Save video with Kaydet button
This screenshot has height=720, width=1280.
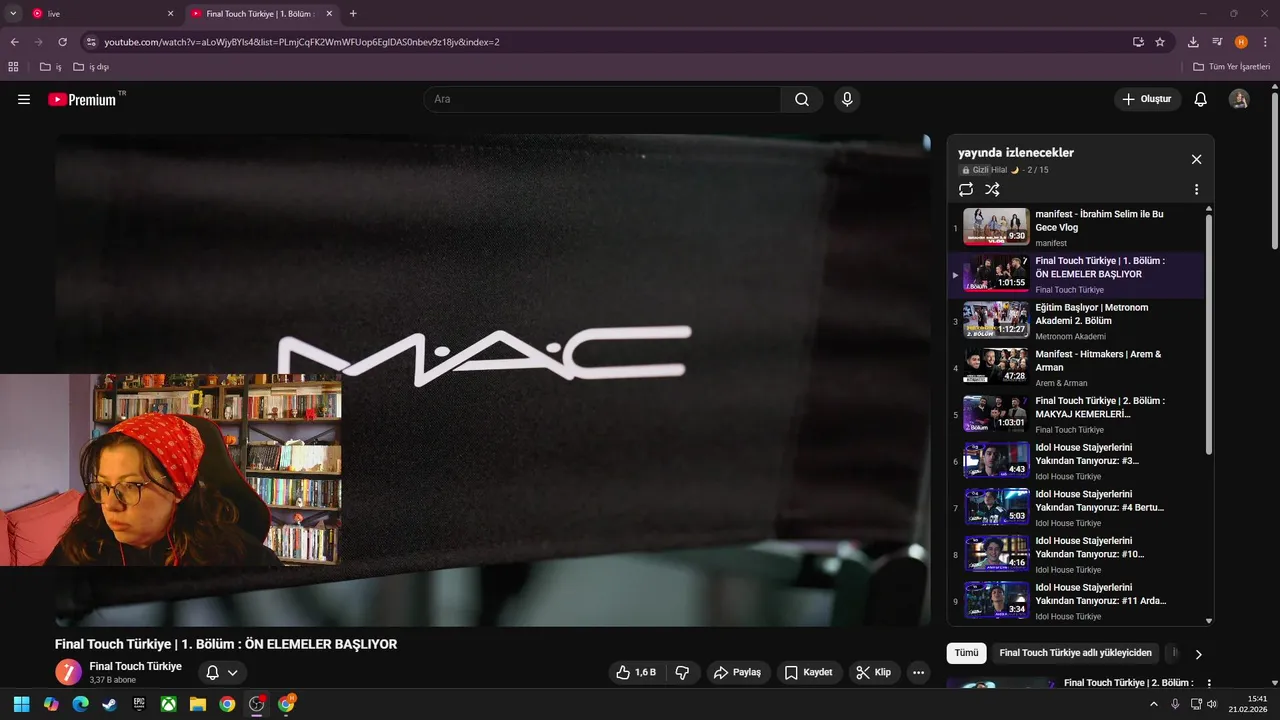[x=809, y=672]
